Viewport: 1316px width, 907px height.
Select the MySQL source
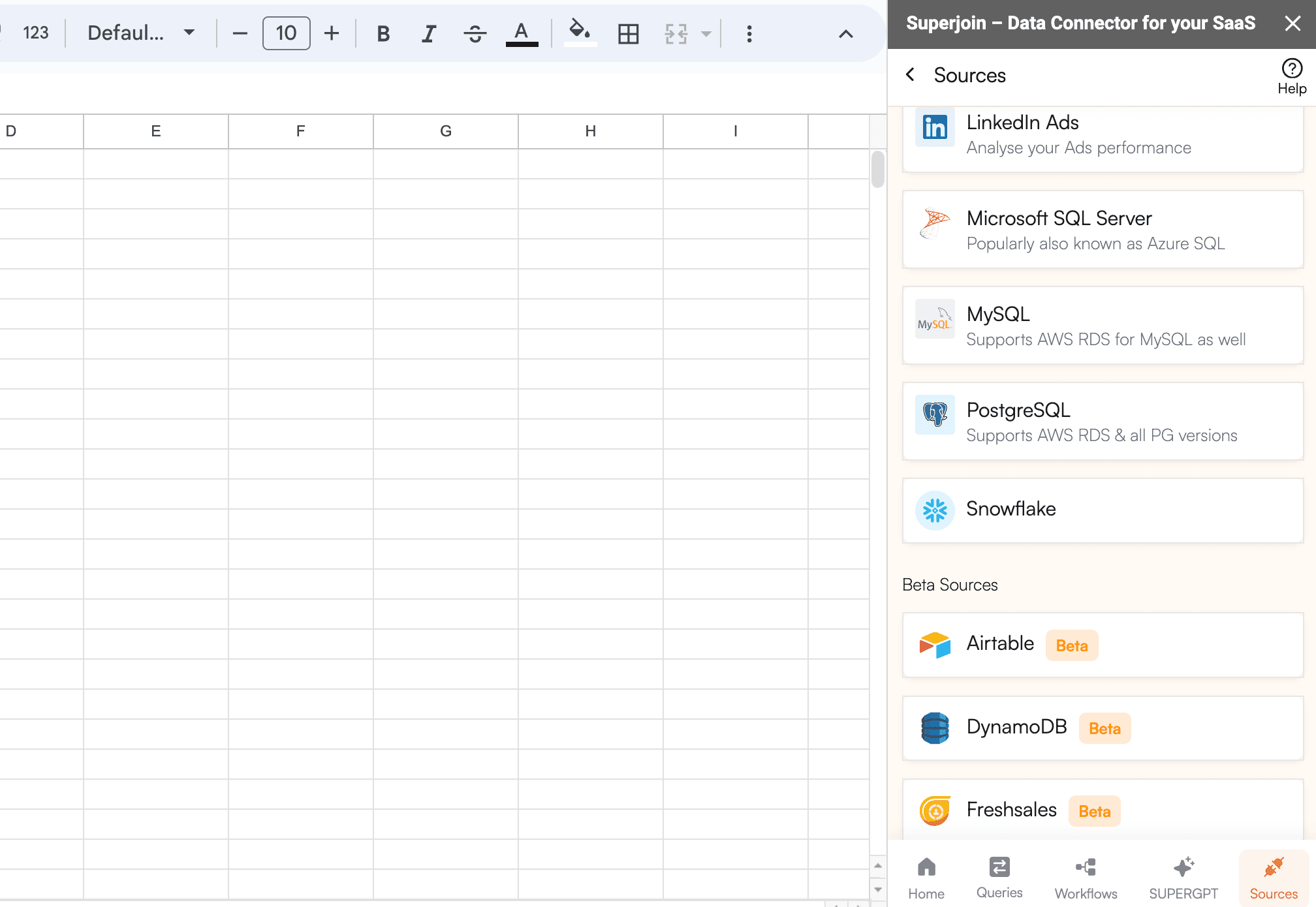click(1103, 326)
